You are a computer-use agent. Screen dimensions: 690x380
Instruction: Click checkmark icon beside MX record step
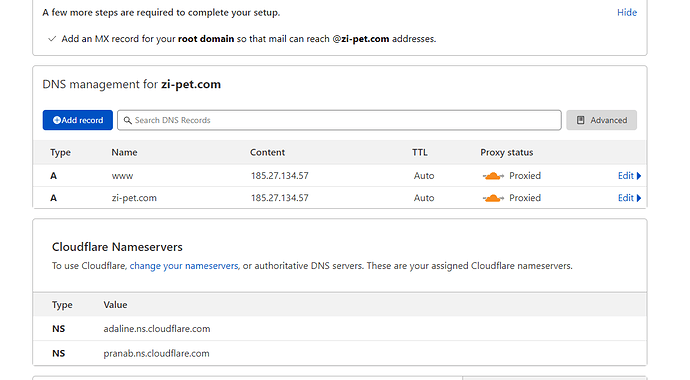click(x=52, y=39)
